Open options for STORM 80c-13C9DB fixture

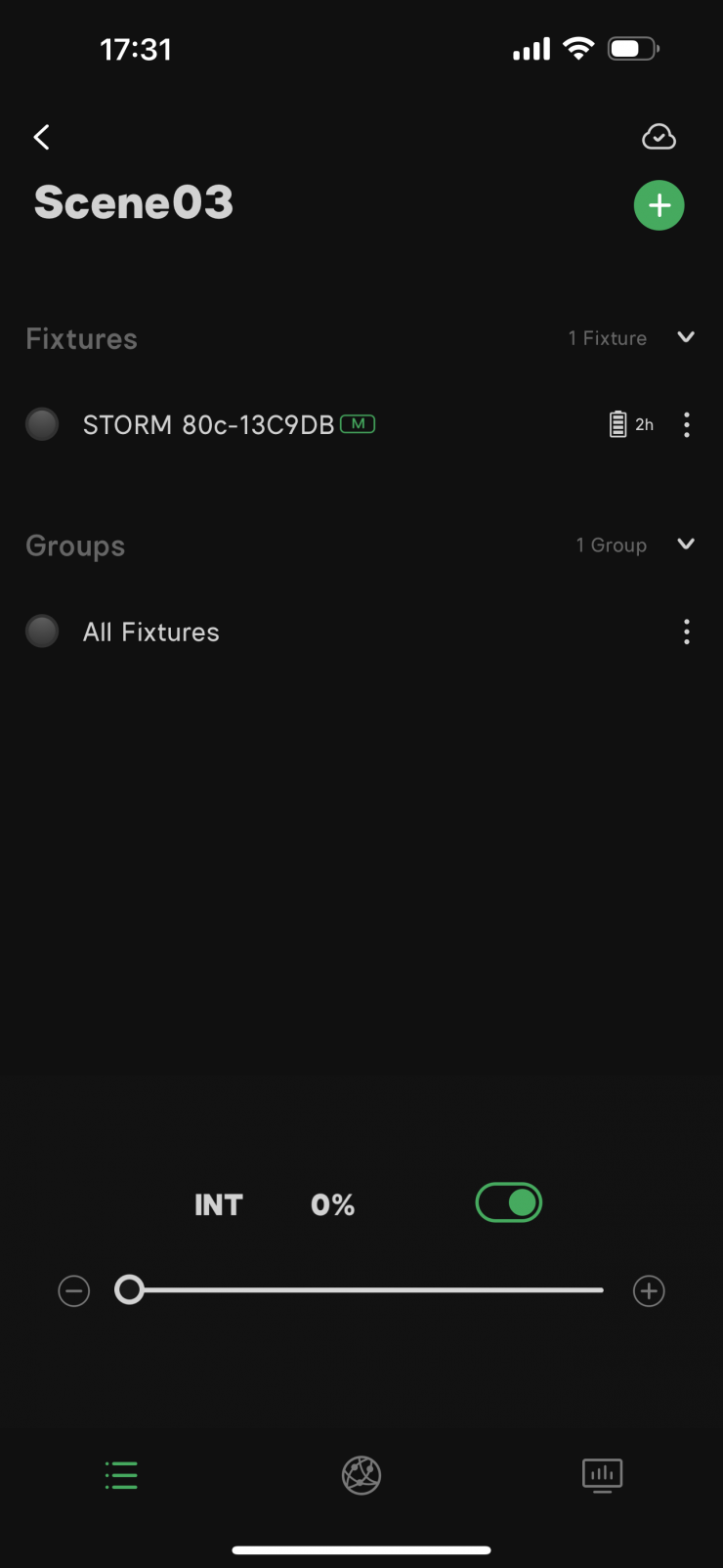pos(687,424)
